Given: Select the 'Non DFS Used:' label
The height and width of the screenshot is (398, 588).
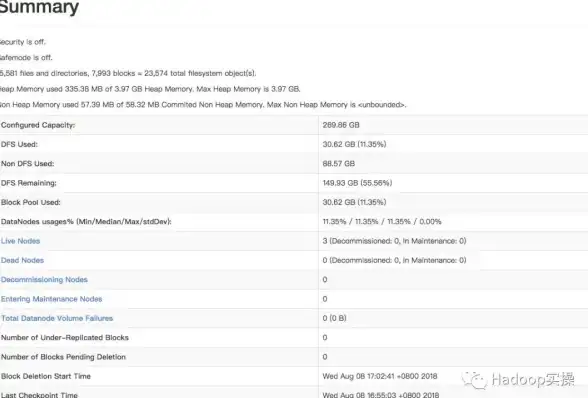Looking at the screenshot, I should 27,164.
